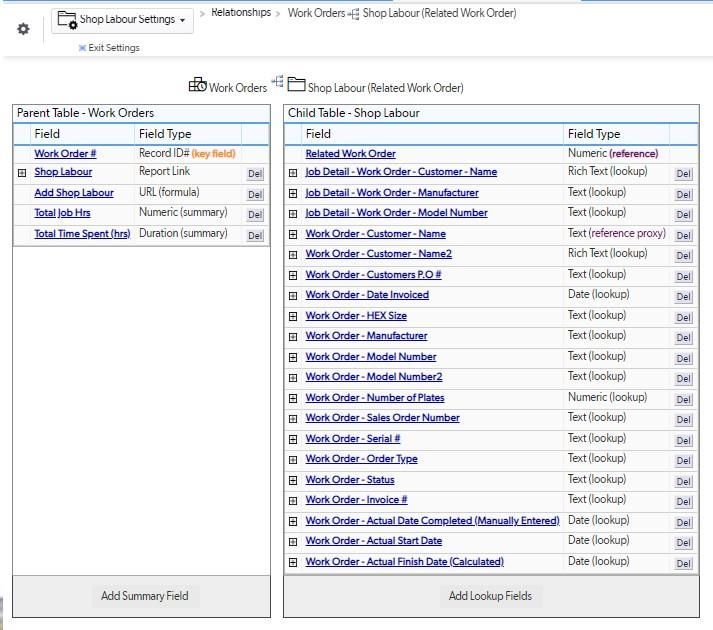Viewport: 713px width, 630px height.
Task: Expand Work Order - HEX Size row
Action: point(293,316)
